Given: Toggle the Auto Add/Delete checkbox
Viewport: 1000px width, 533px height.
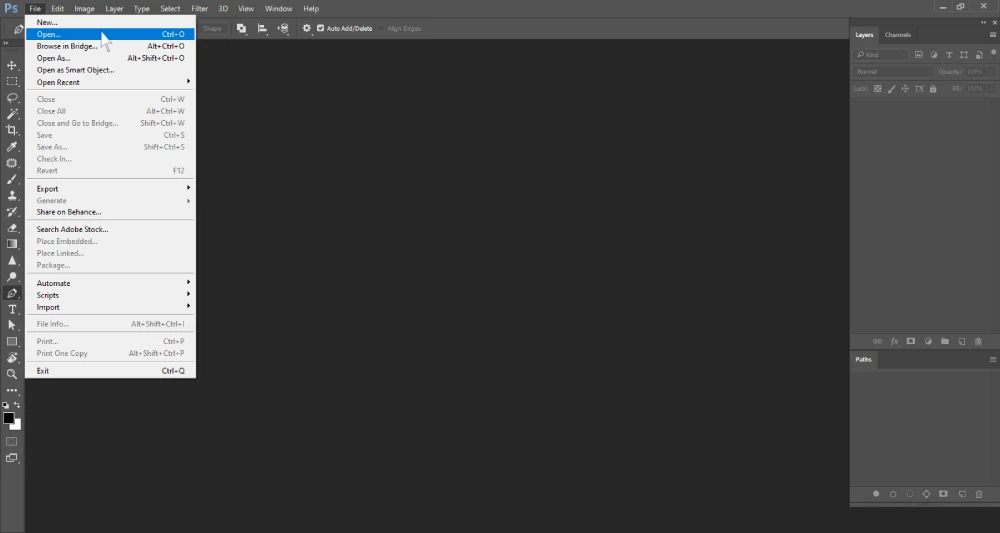Looking at the screenshot, I should pyautogui.click(x=321, y=28).
